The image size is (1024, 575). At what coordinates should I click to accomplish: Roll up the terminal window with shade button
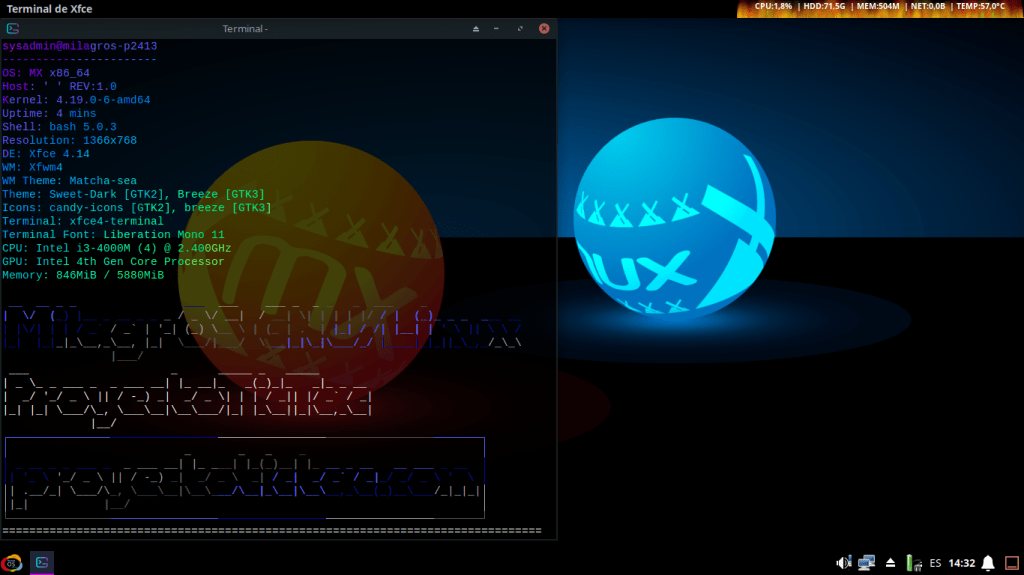476,29
